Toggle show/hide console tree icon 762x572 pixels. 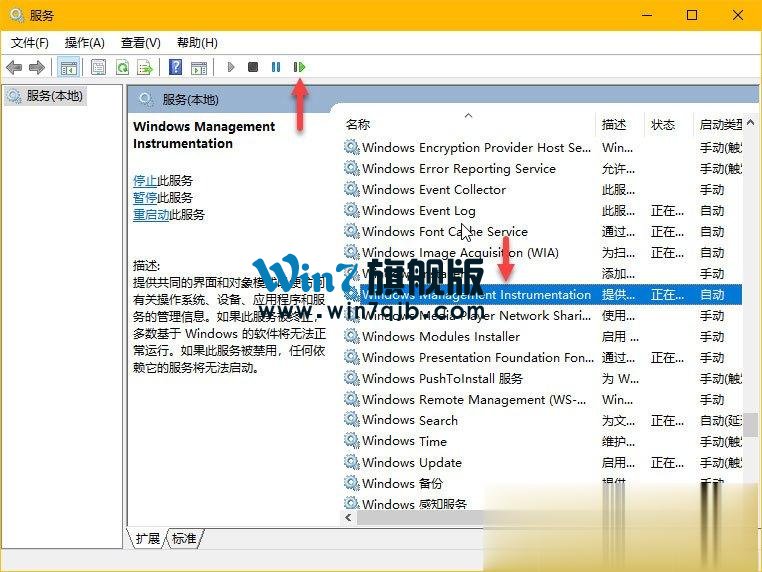[68, 67]
